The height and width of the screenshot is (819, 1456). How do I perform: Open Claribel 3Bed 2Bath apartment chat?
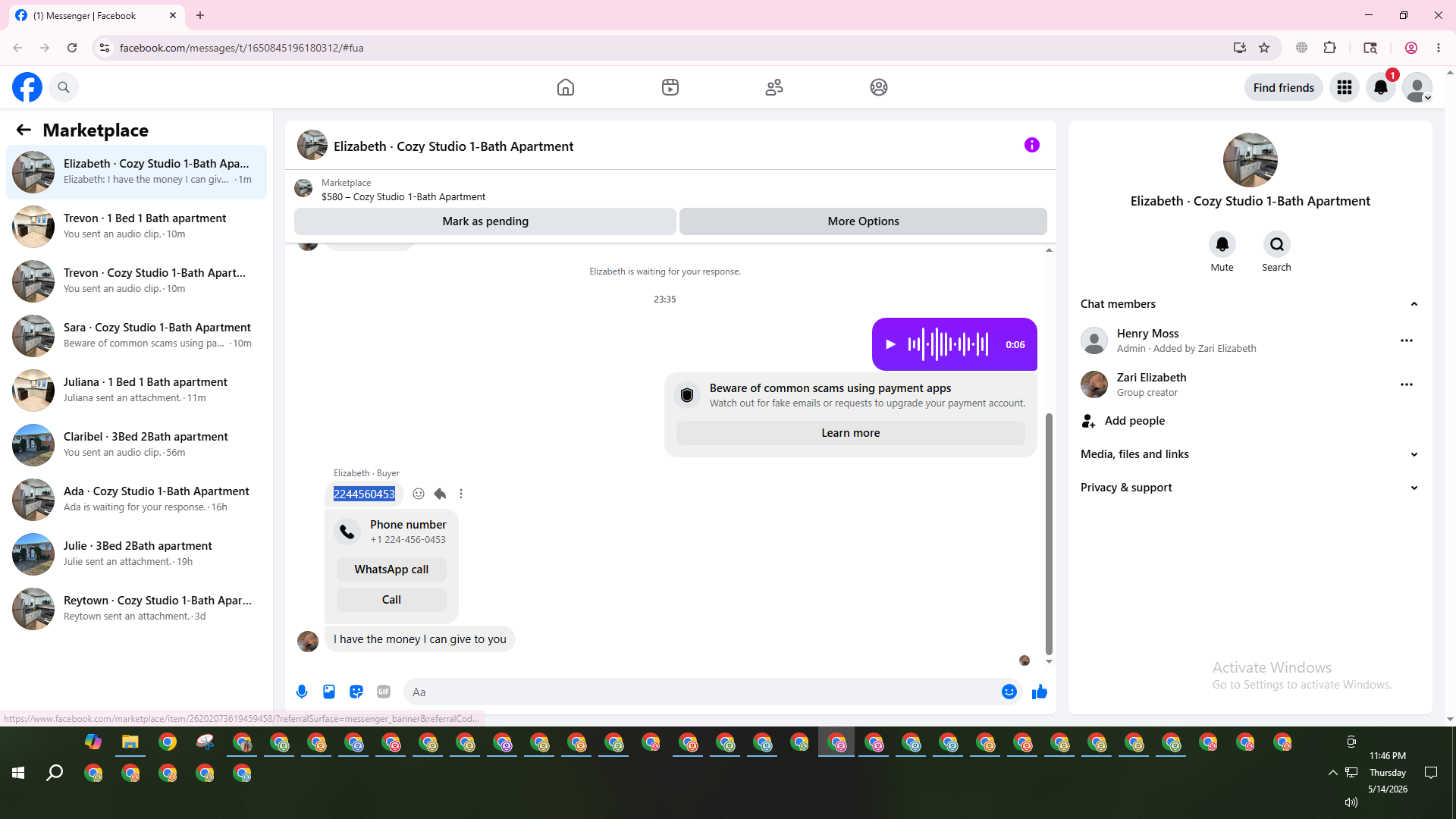(136, 445)
